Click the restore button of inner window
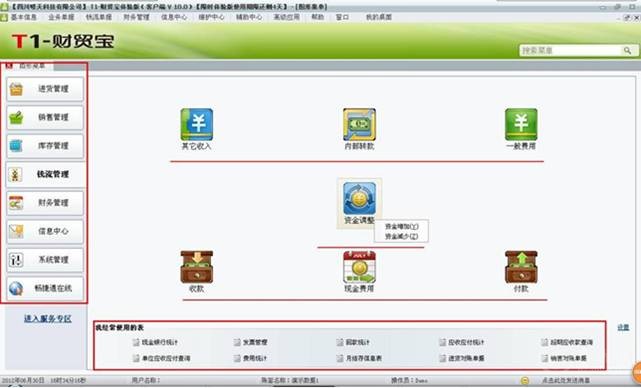The height and width of the screenshot is (388, 641). point(627,18)
